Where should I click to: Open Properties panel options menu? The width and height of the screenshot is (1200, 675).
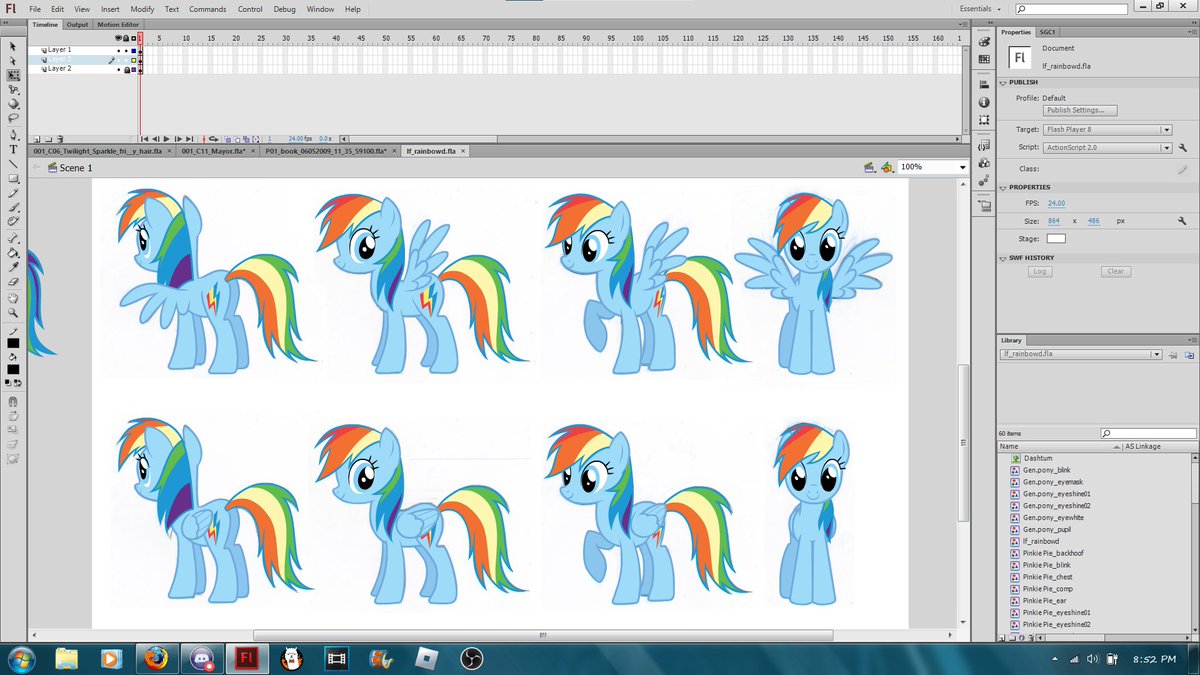click(x=1190, y=32)
